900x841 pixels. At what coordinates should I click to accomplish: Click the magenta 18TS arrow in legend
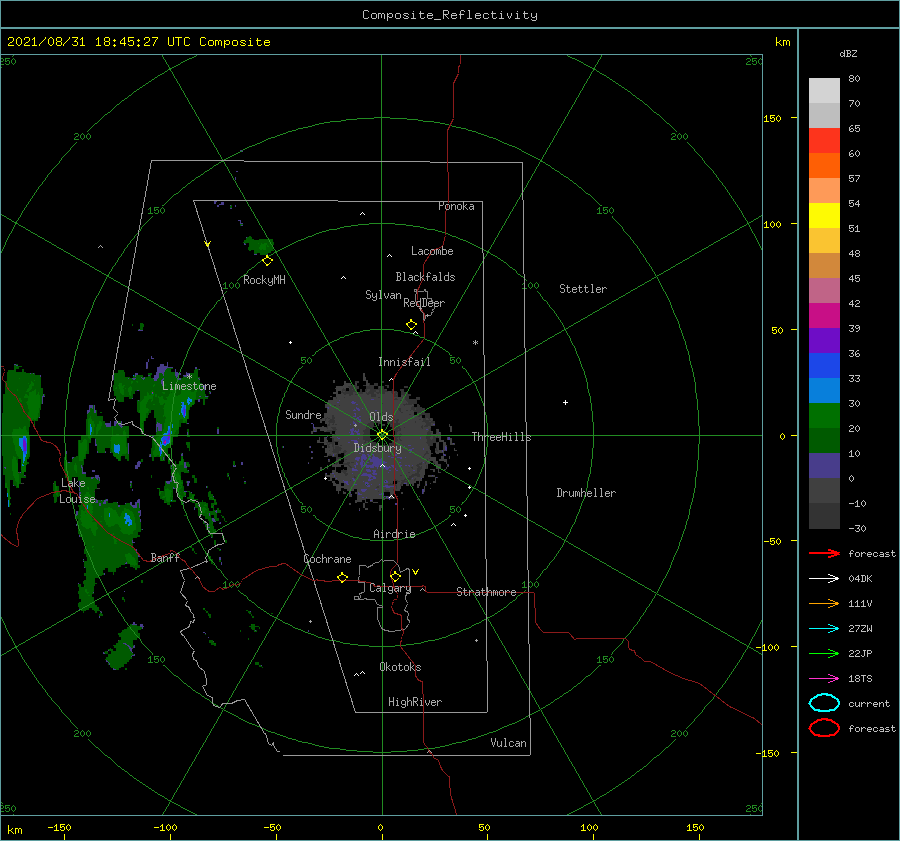[x=824, y=679]
